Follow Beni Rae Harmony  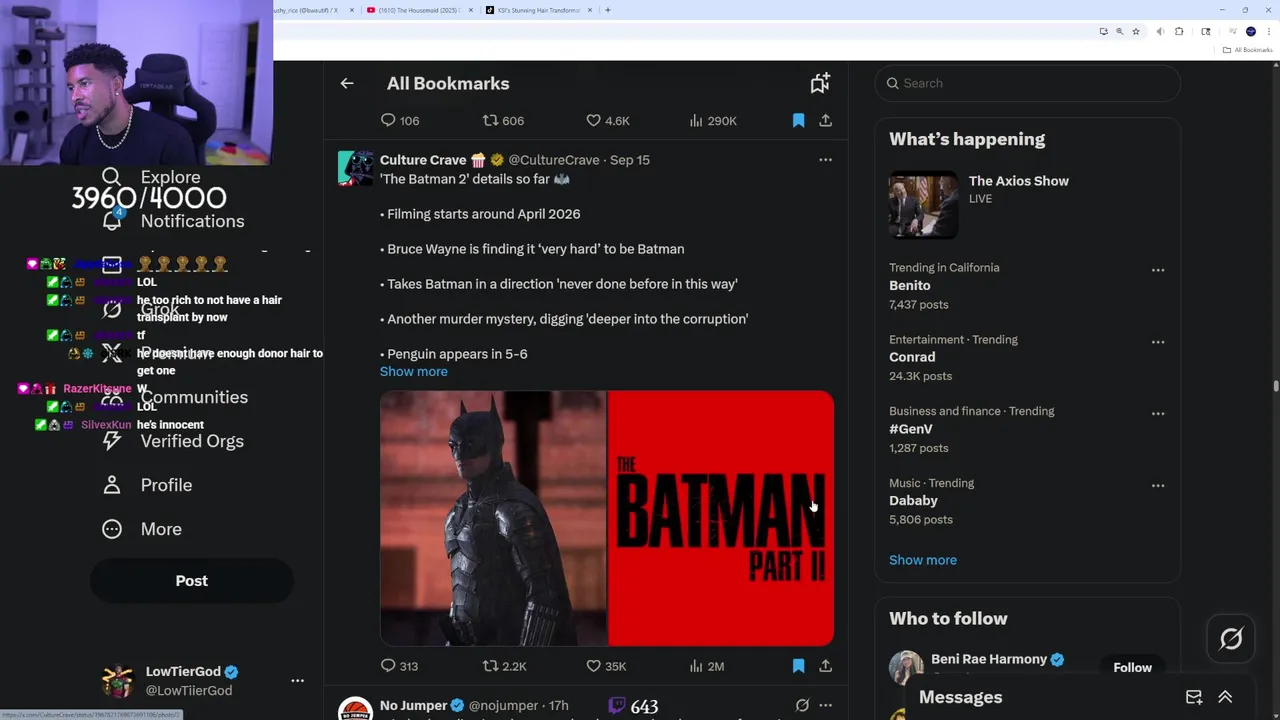(x=1132, y=667)
